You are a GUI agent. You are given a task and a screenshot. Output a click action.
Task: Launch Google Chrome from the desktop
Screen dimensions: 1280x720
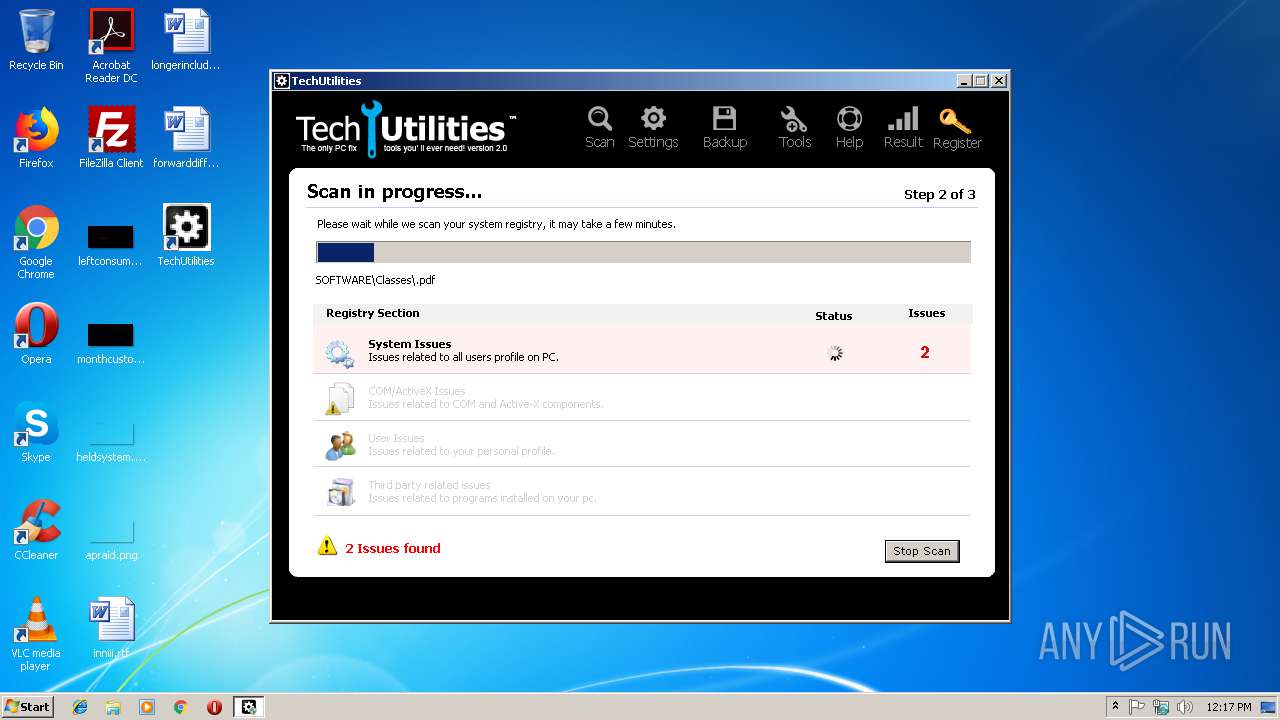pyautogui.click(x=36, y=242)
